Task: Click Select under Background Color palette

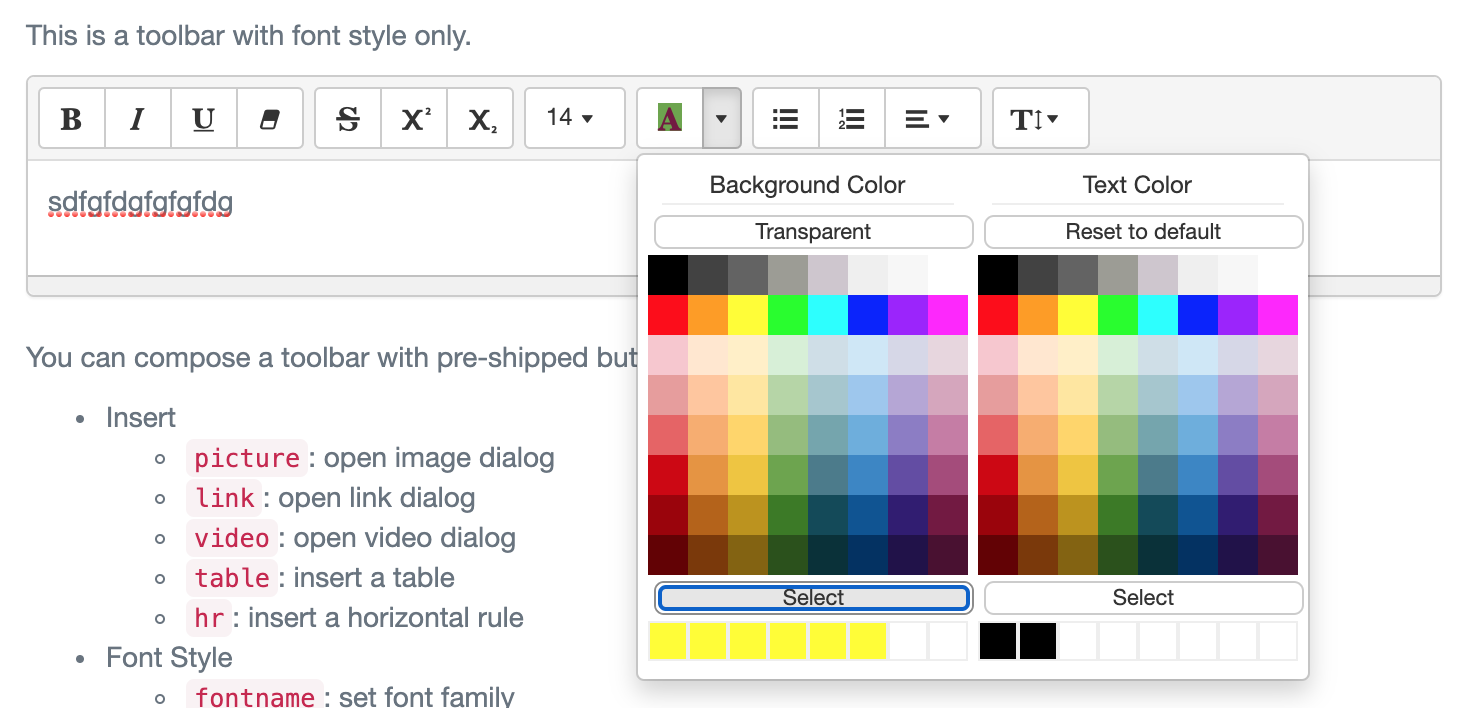Action: (x=813, y=598)
